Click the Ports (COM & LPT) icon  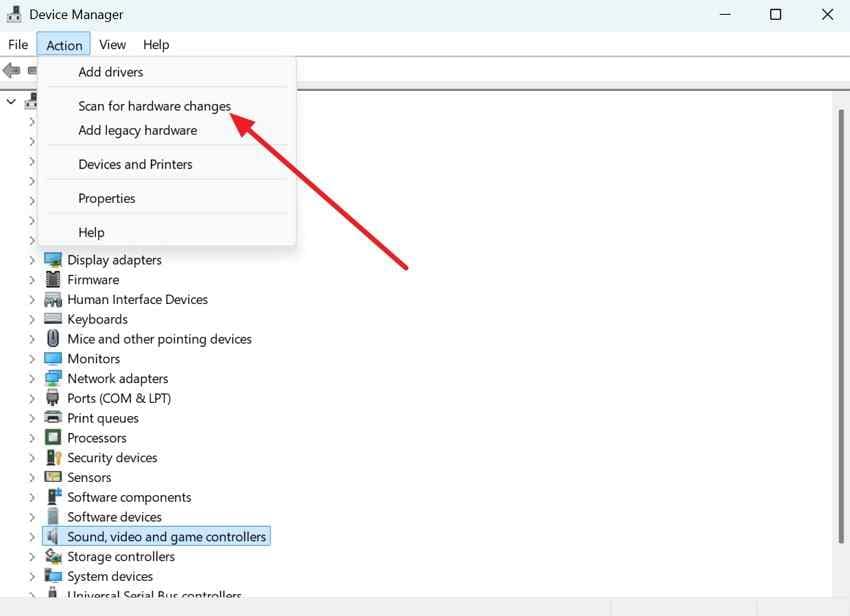53,398
